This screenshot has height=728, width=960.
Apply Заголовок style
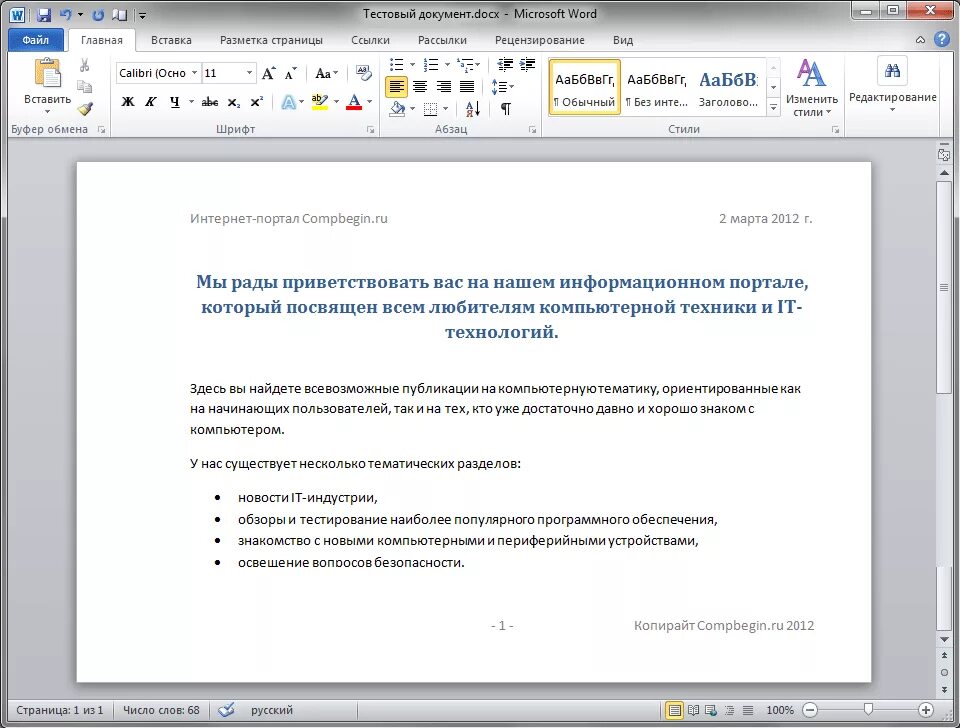click(729, 87)
